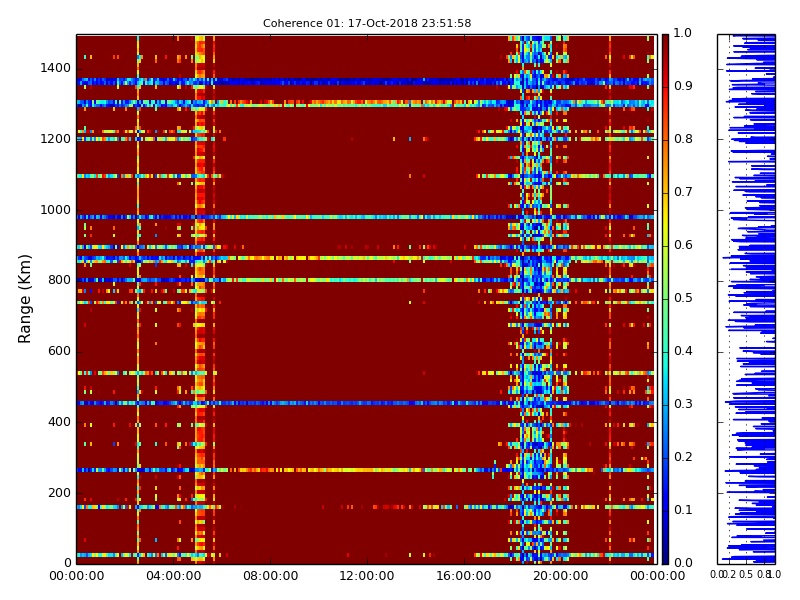
Task: Click the plot title "Coherence 01: 17-Oct-2018 23:51:58"
Action: 367,23
